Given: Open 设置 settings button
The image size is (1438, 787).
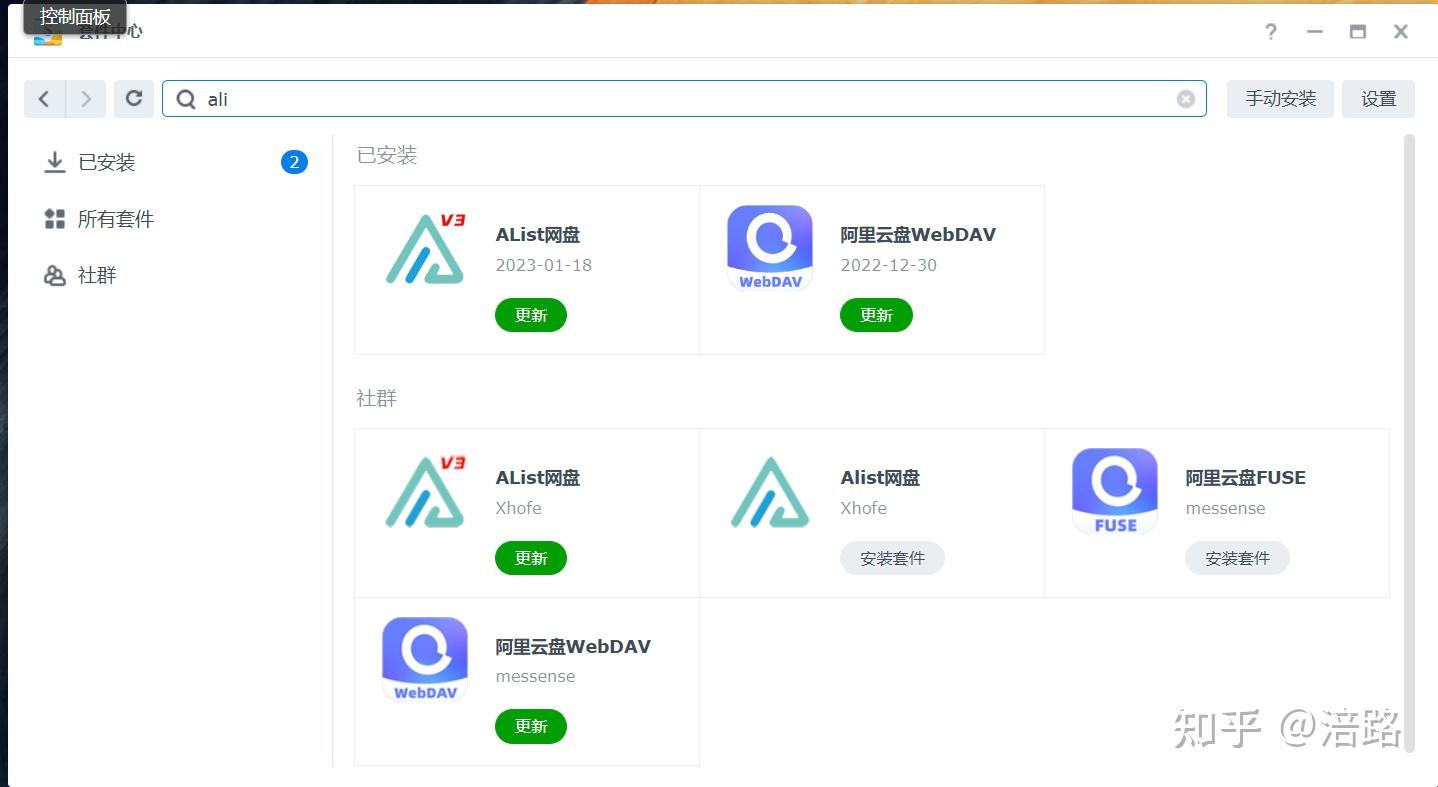Looking at the screenshot, I should [x=1378, y=99].
